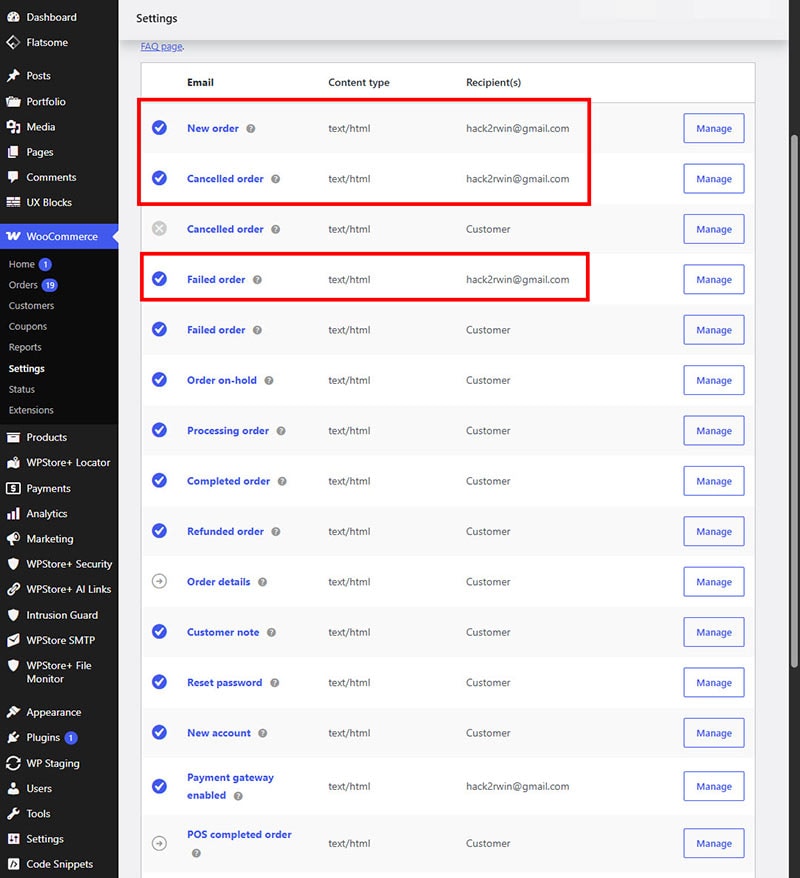This screenshot has height=878, width=800.
Task: Click Manage button for Processing order
Action: pyautogui.click(x=714, y=431)
